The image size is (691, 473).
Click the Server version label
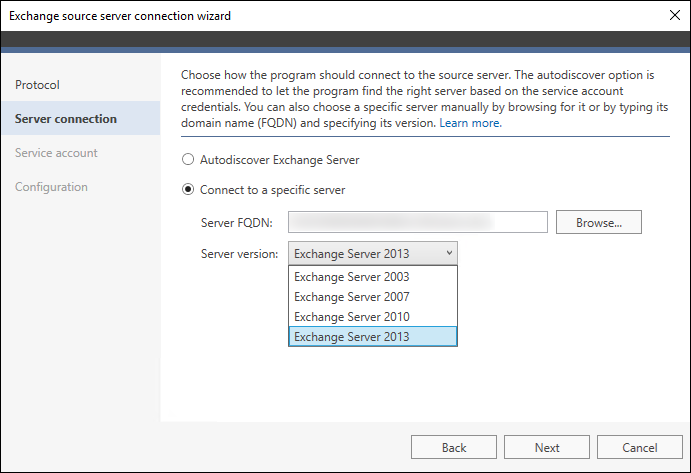click(239, 254)
